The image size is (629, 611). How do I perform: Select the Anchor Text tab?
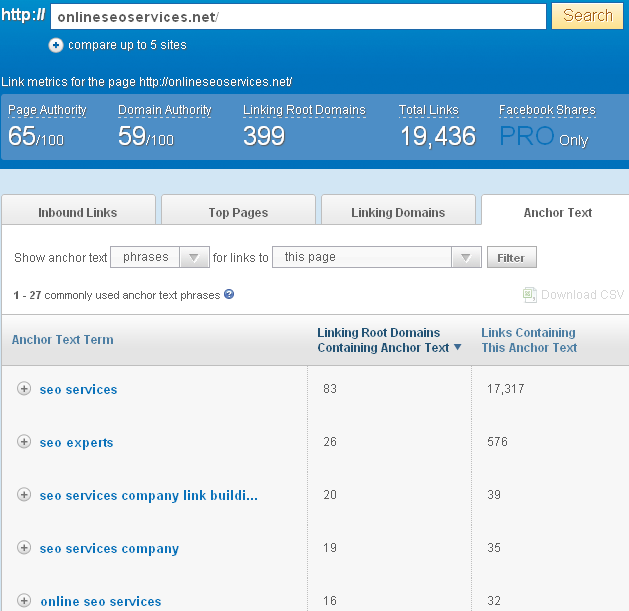pos(557,212)
